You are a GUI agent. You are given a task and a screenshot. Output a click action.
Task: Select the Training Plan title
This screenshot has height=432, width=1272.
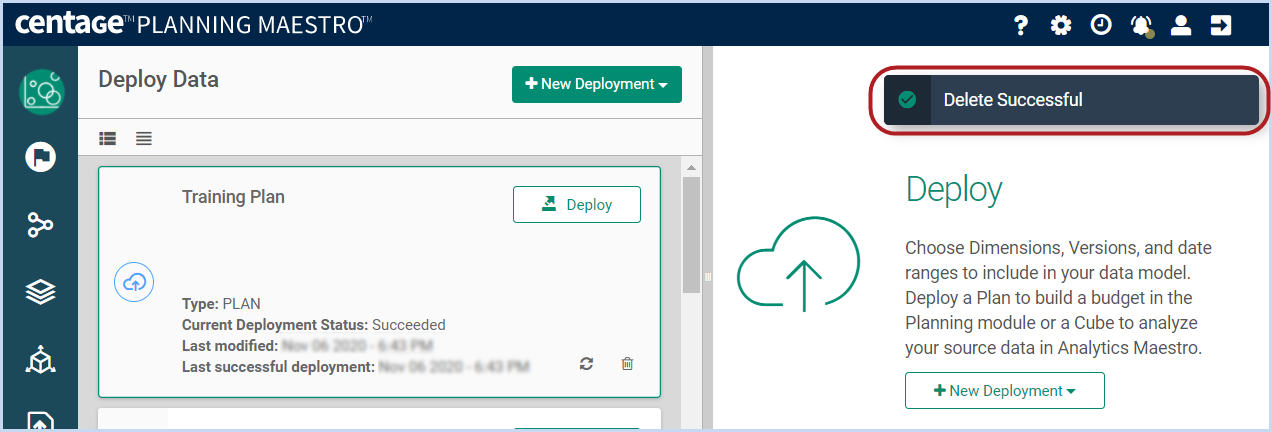233,197
